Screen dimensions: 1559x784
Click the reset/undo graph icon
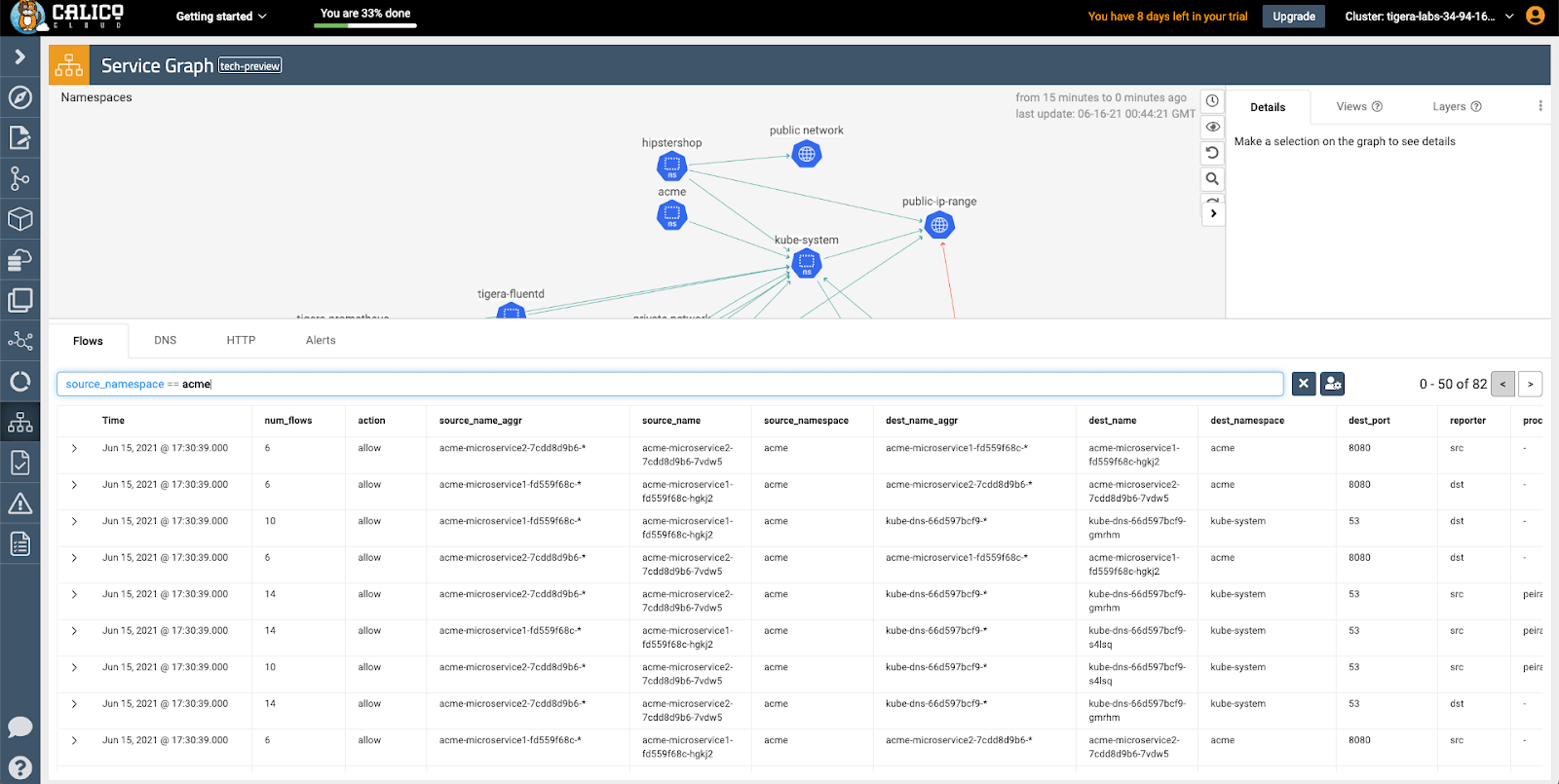click(1212, 153)
